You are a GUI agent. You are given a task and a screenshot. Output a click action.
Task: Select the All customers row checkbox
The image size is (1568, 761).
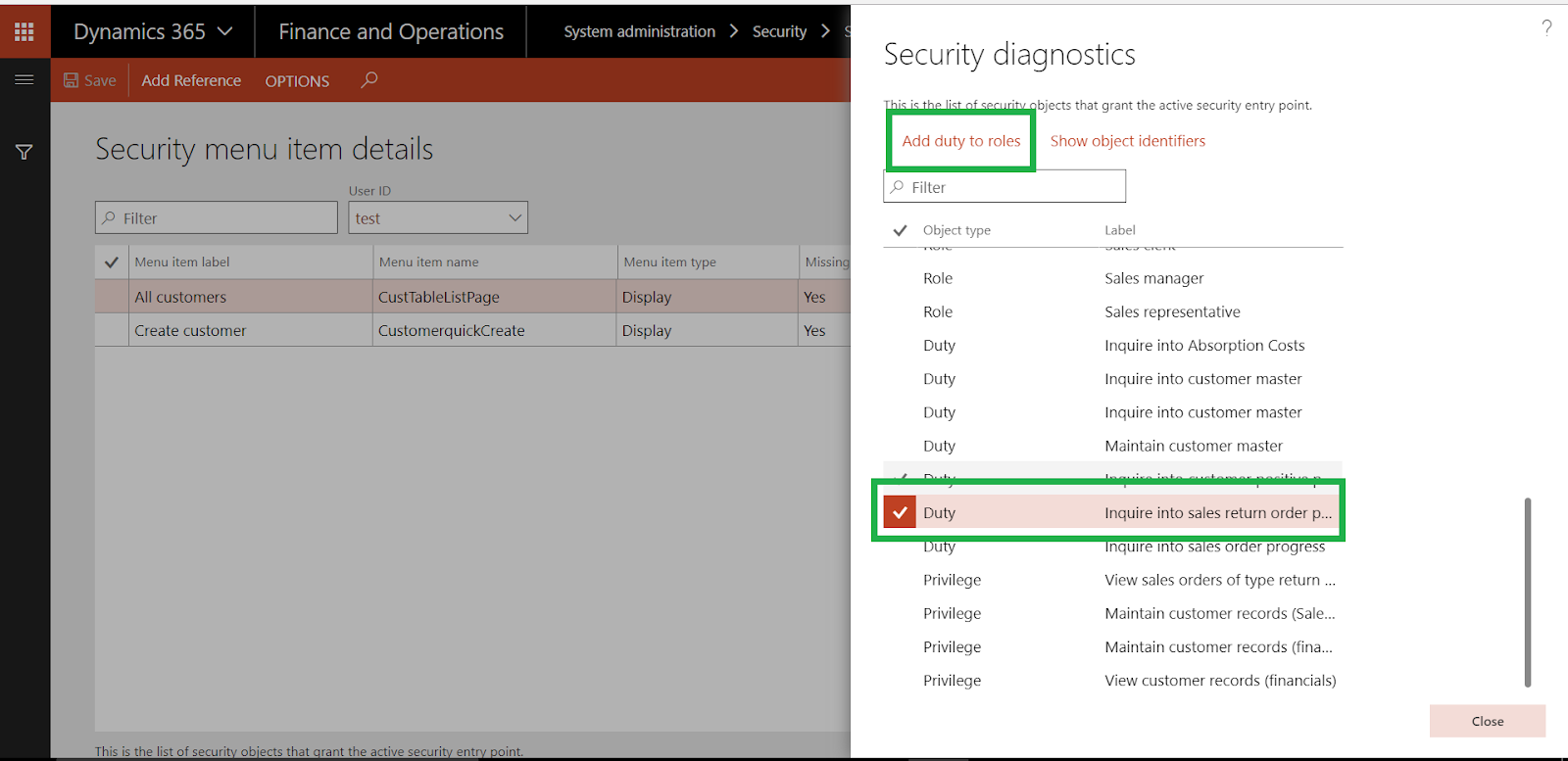click(x=112, y=297)
